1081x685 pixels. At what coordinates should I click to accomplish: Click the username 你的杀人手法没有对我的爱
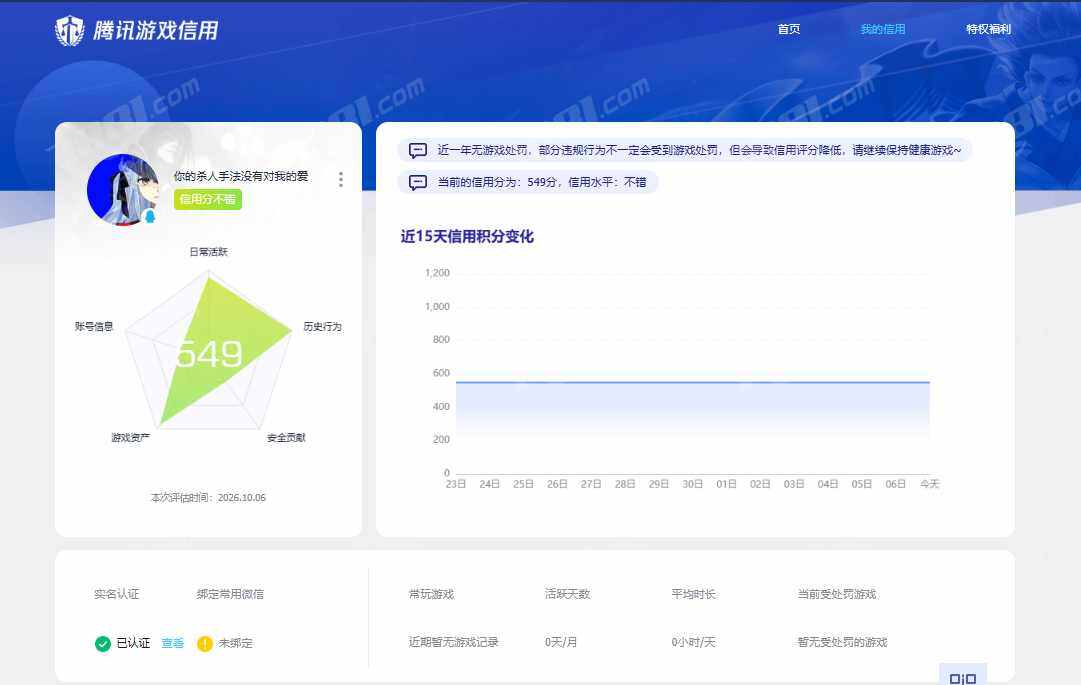tap(241, 176)
